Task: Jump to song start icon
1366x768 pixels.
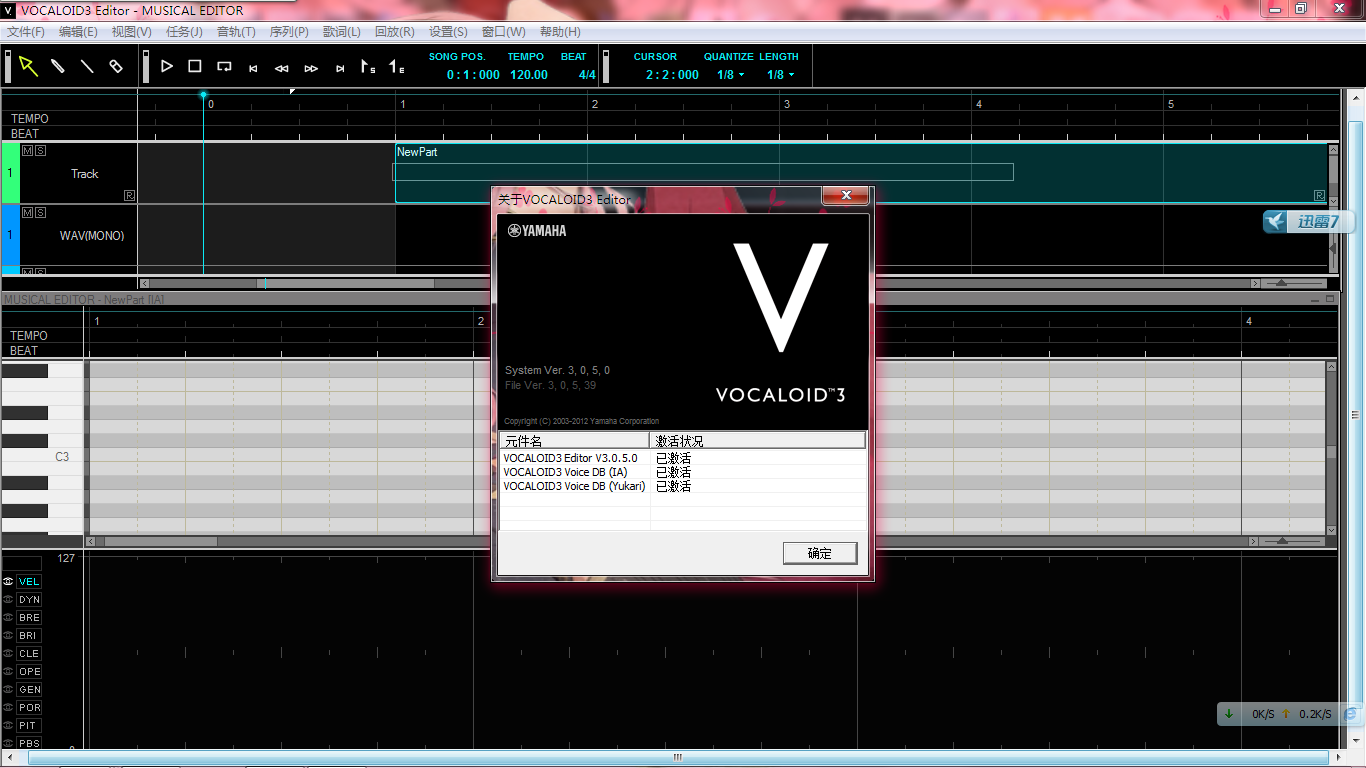Action: (253, 69)
